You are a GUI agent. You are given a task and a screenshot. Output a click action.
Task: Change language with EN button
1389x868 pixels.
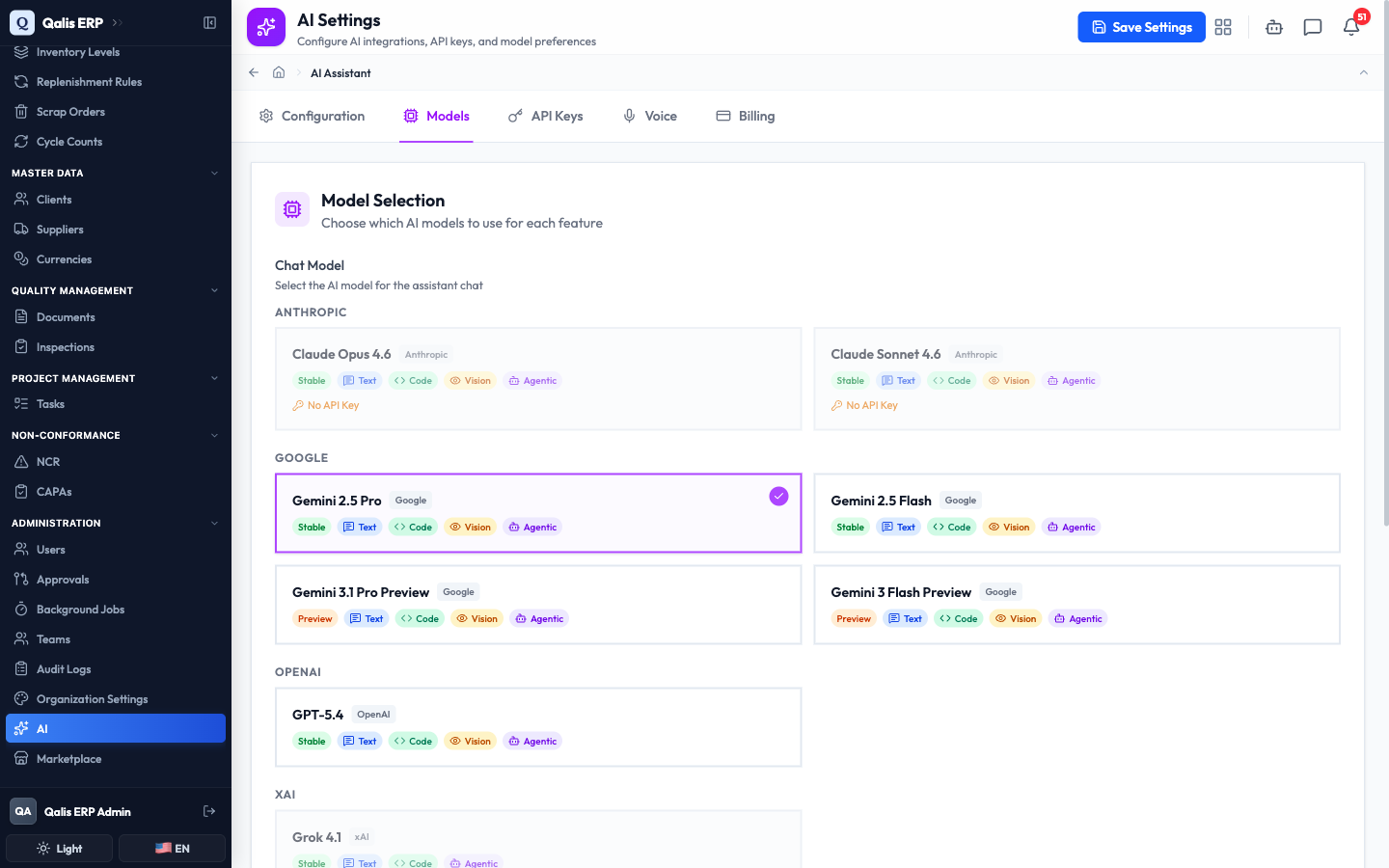click(172, 849)
